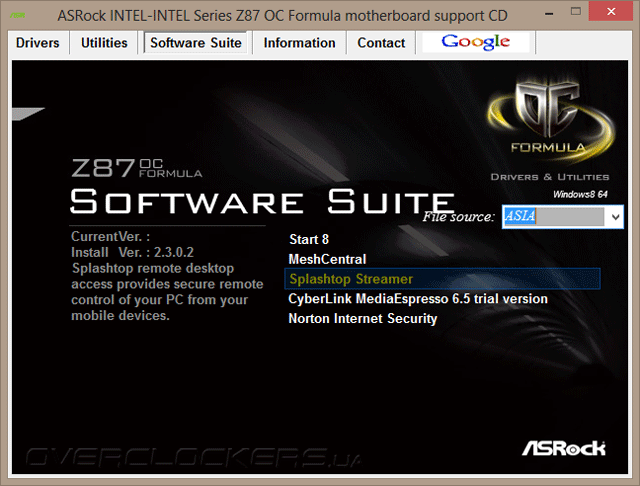Click the 'CurrentVer. :' label
Viewport: 640px width, 486px height.
tap(111, 236)
